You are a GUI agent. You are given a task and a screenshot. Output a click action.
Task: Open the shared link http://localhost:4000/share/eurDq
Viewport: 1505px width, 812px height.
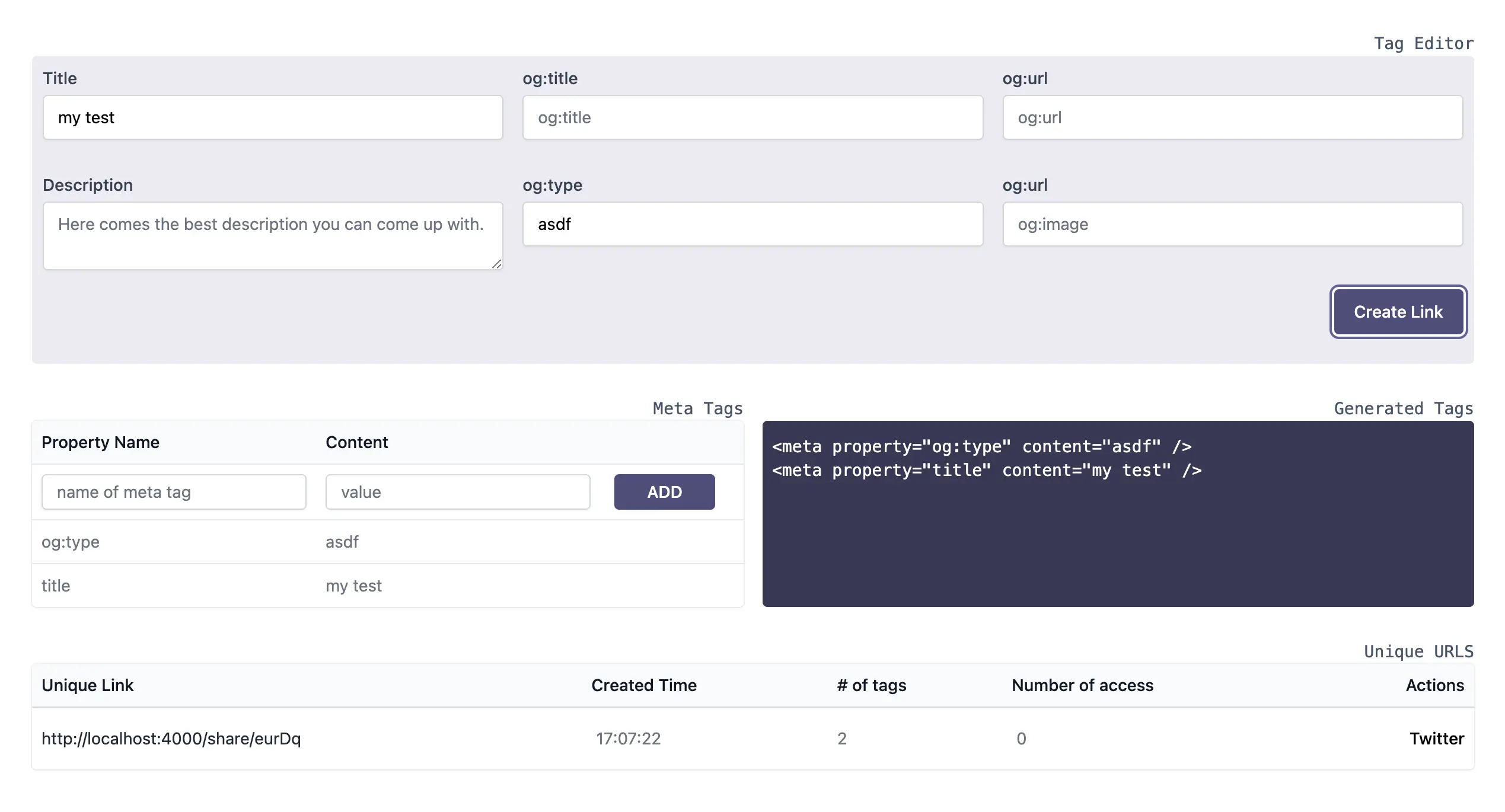[x=171, y=739]
